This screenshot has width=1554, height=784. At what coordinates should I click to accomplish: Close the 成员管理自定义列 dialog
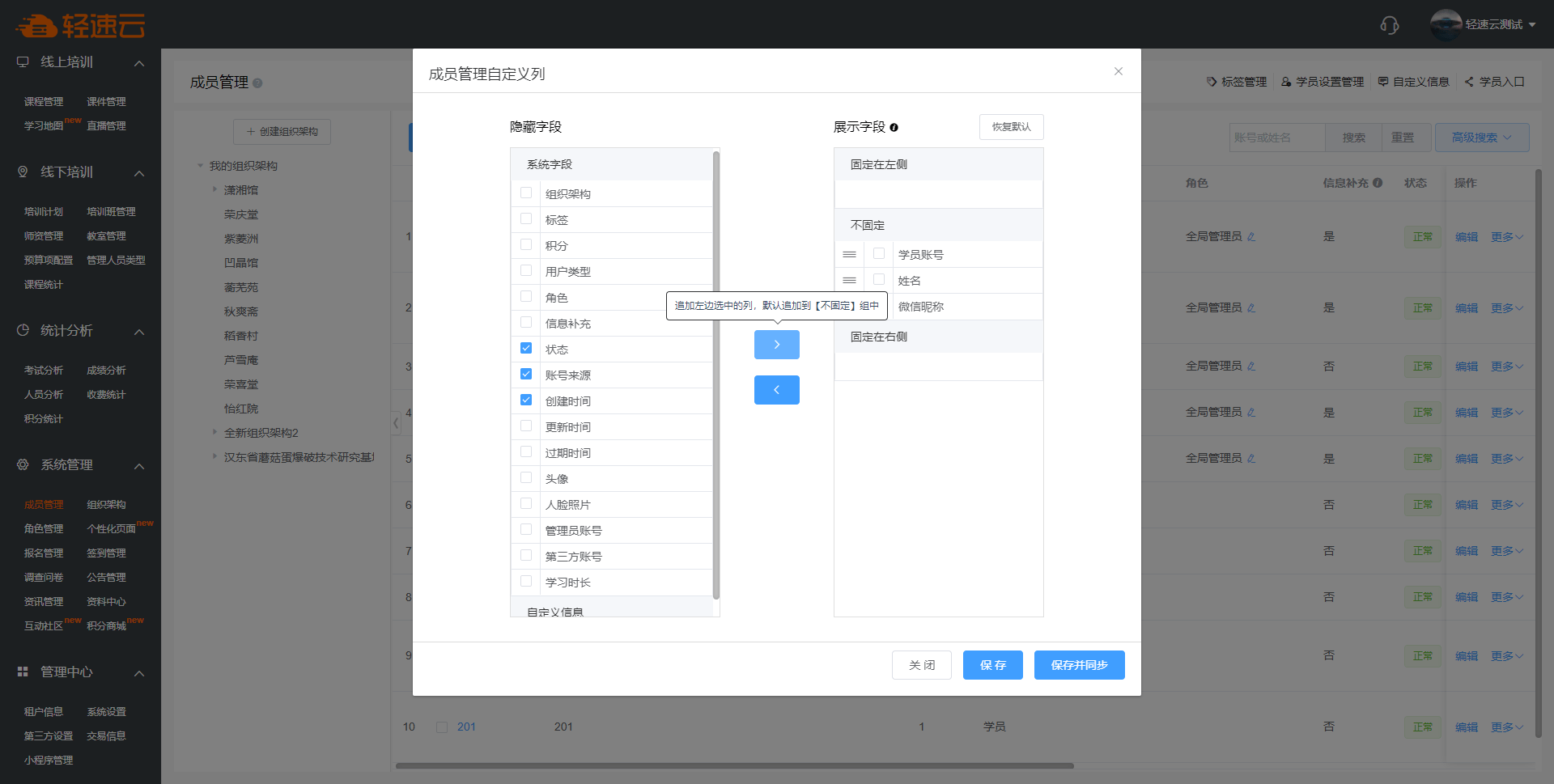[1118, 71]
